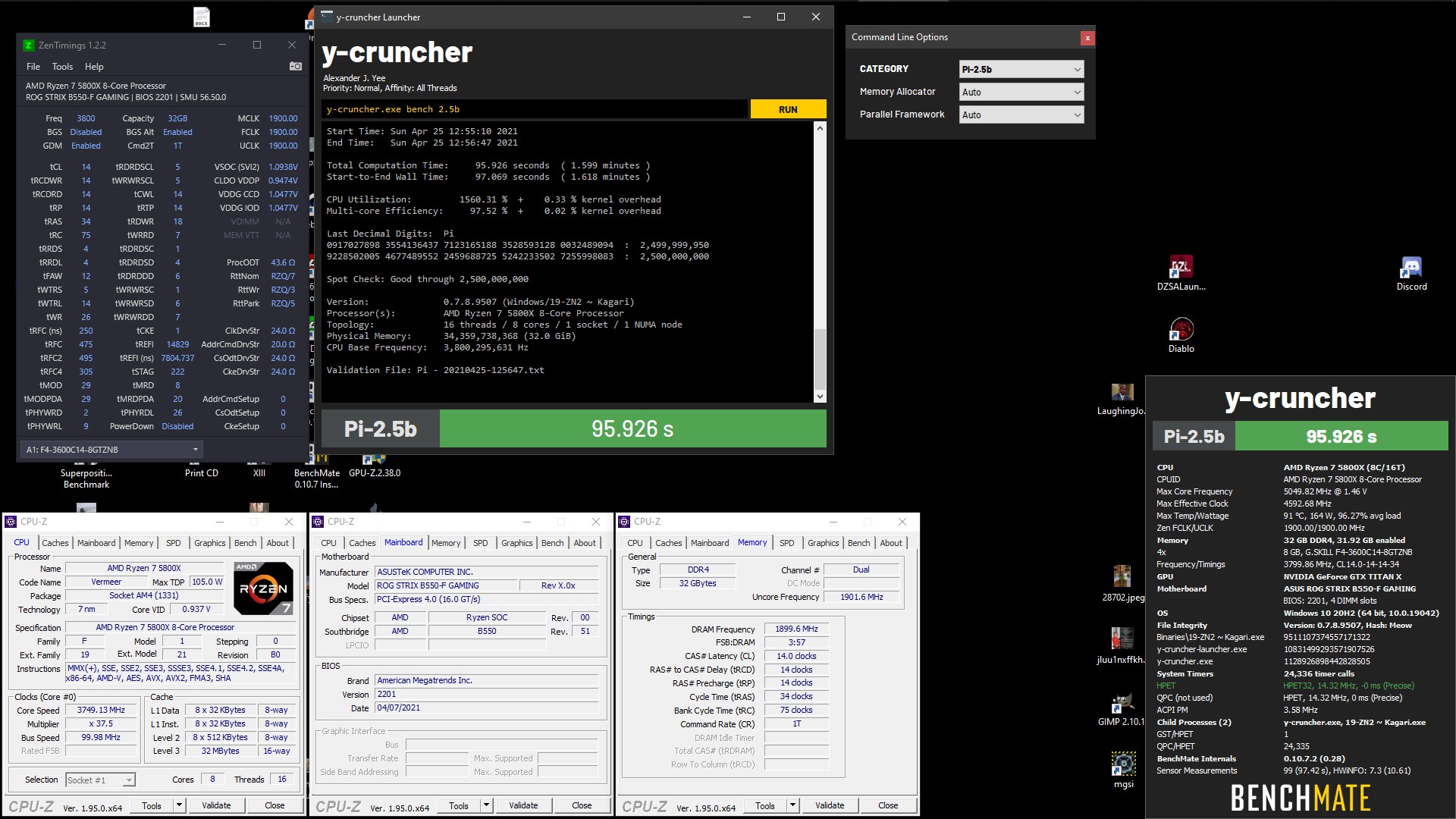
Task: Click Validate in left CPU-Z window
Action: point(216,805)
